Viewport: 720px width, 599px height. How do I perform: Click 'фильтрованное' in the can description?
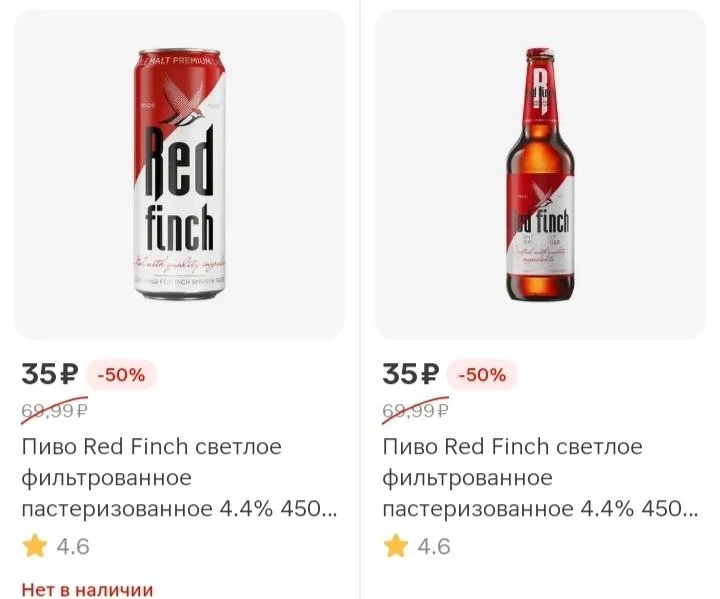107,478
